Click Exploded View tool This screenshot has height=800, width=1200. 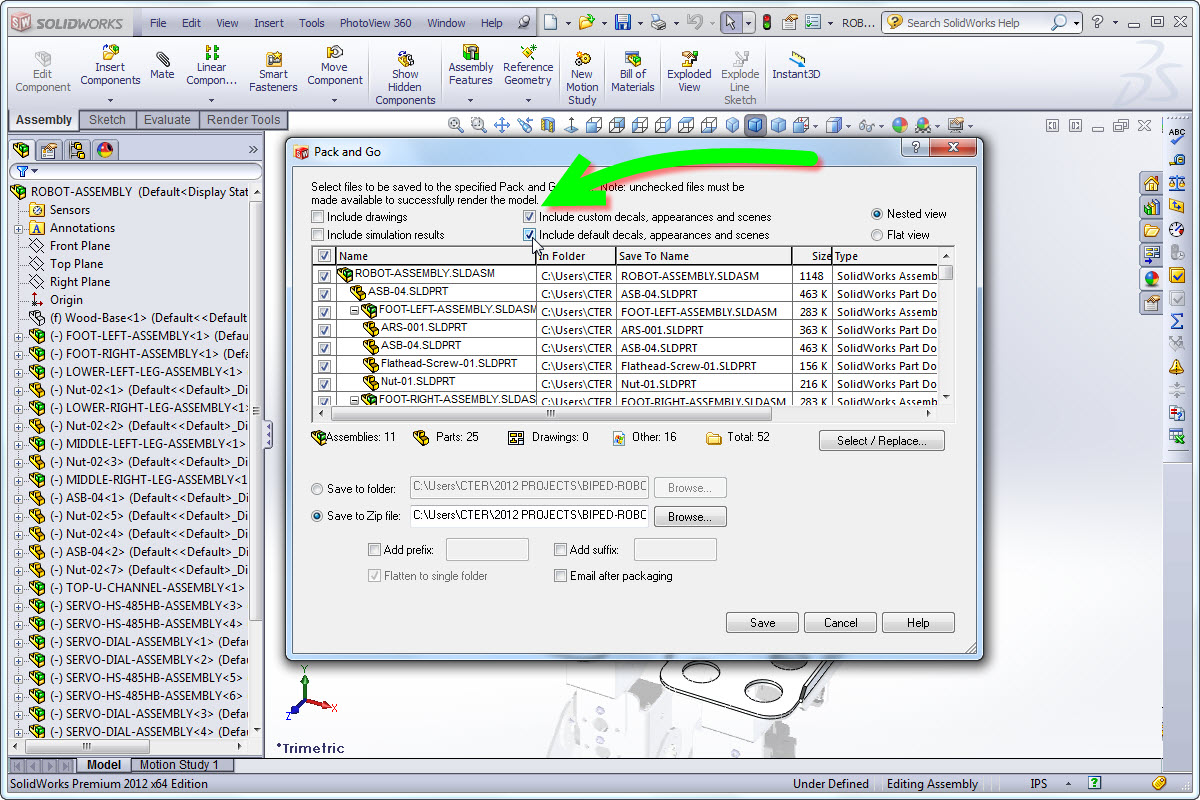689,72
